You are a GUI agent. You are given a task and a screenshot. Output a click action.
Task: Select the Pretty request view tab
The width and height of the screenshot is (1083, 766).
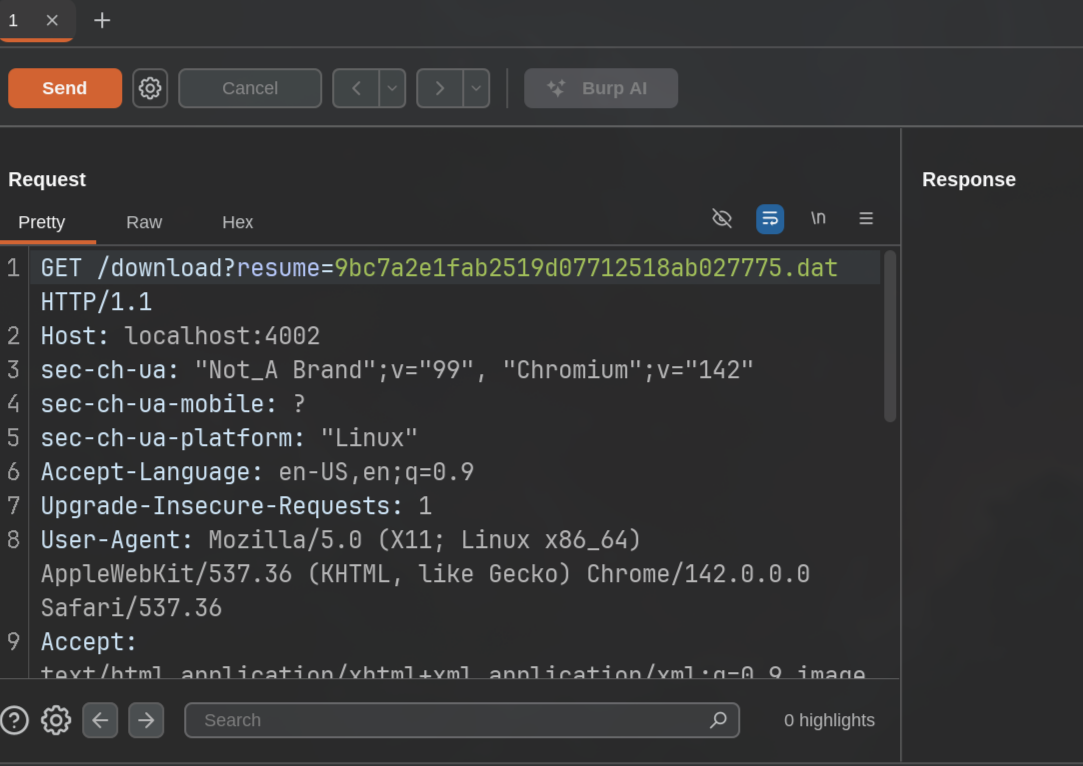(x=41, y=222)
